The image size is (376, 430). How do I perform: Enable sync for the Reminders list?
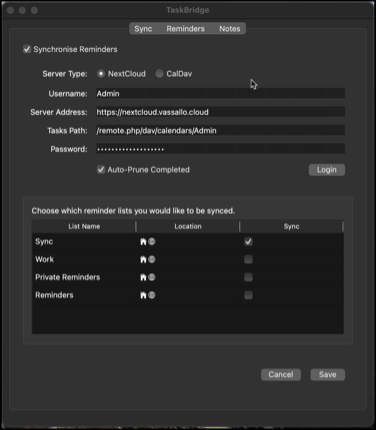point(248,295)
